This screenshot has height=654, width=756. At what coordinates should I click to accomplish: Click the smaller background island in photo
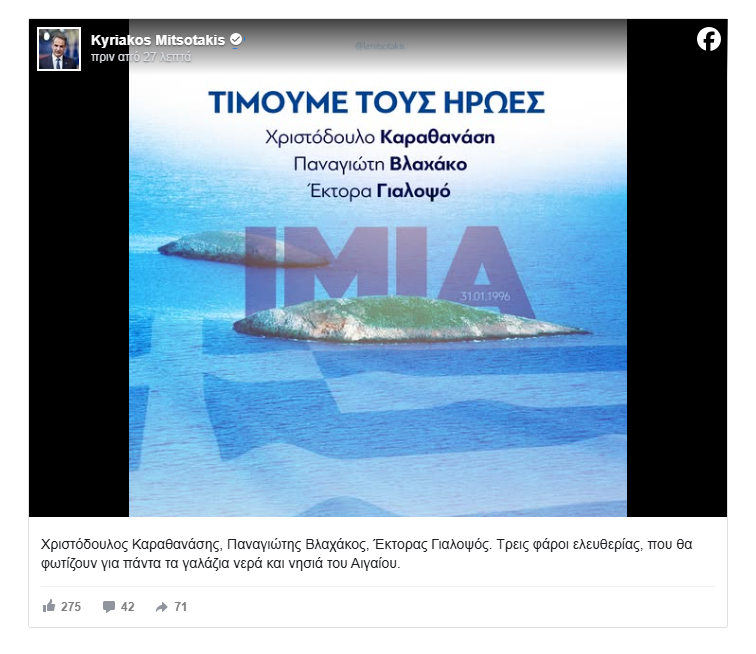tap(243, 249)
